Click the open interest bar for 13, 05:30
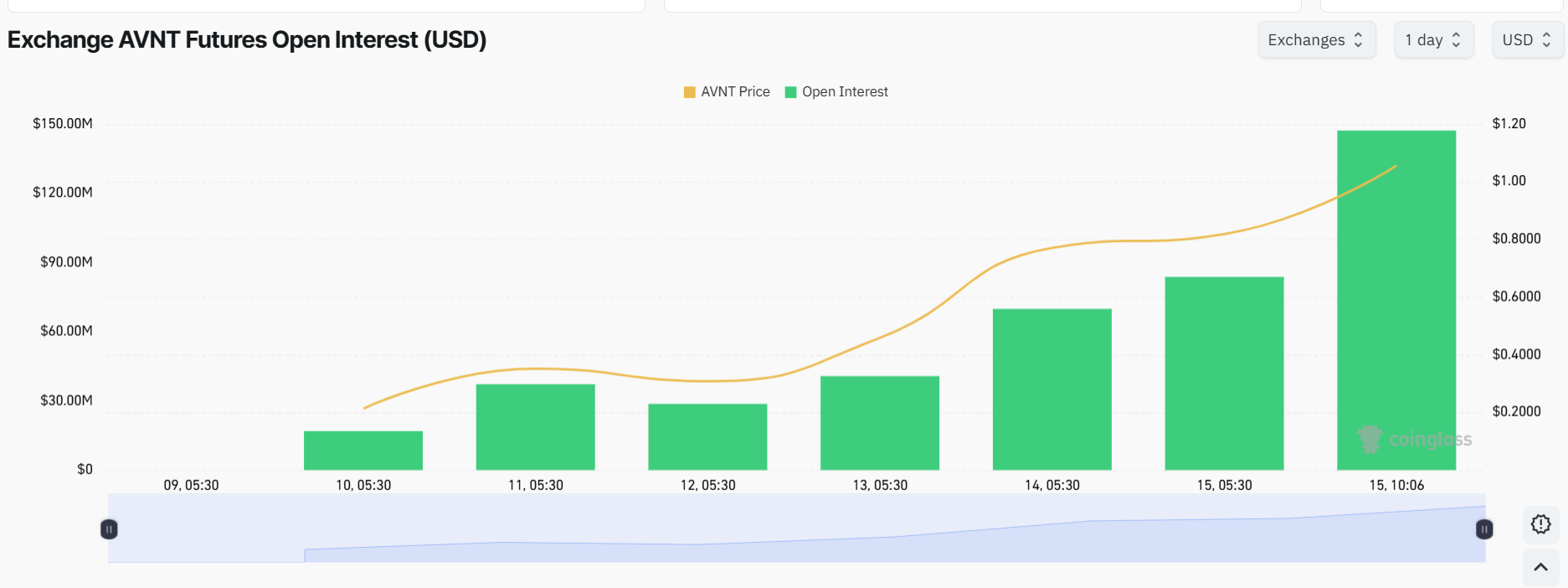The image size is (1568, 588). [879, 423]
